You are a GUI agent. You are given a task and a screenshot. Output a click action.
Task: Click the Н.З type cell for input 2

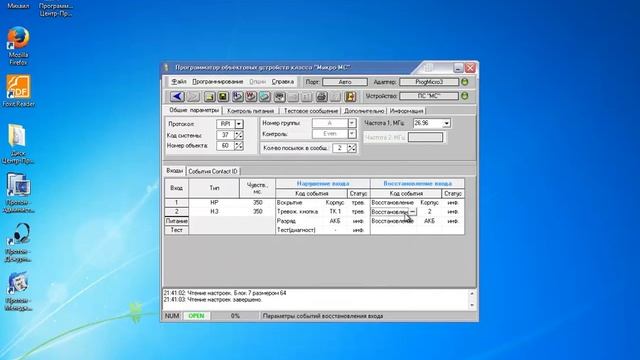214,211
